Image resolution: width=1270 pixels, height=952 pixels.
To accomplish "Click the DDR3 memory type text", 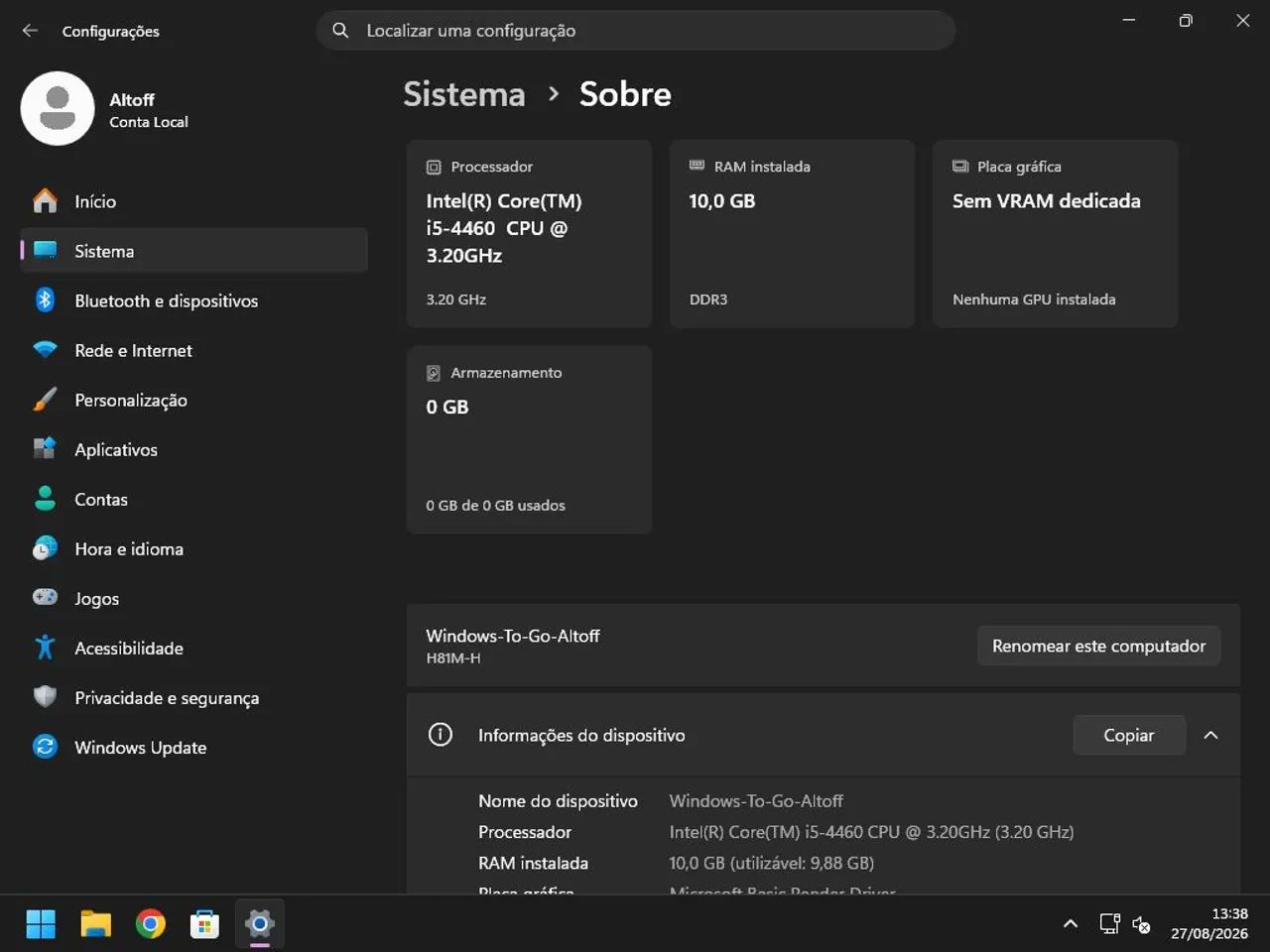I will click(x=708, y=299).
